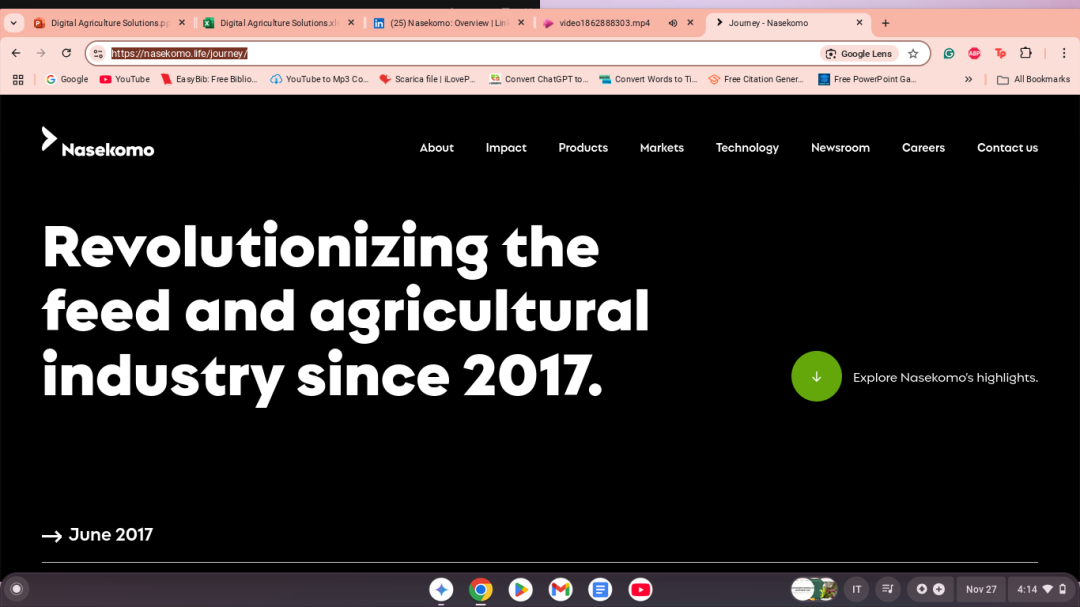Screen dimensions: 1080x607
Task: Open YouTube from the shelf
Action: point(640,589)
